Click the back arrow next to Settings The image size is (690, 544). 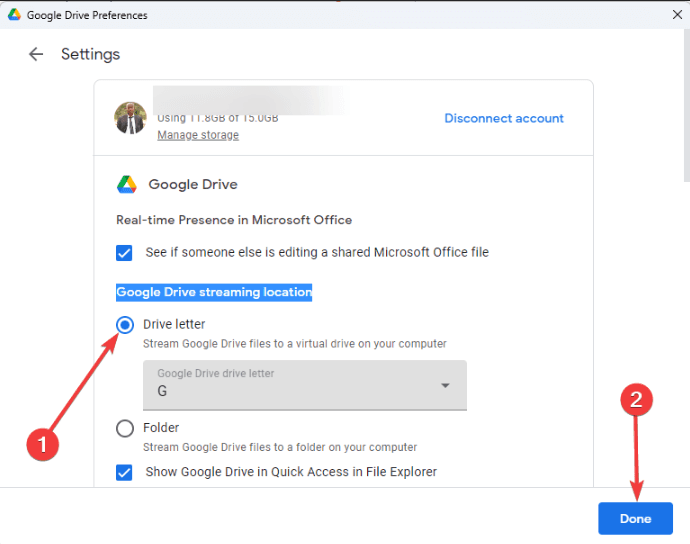(x=36, y=54)
